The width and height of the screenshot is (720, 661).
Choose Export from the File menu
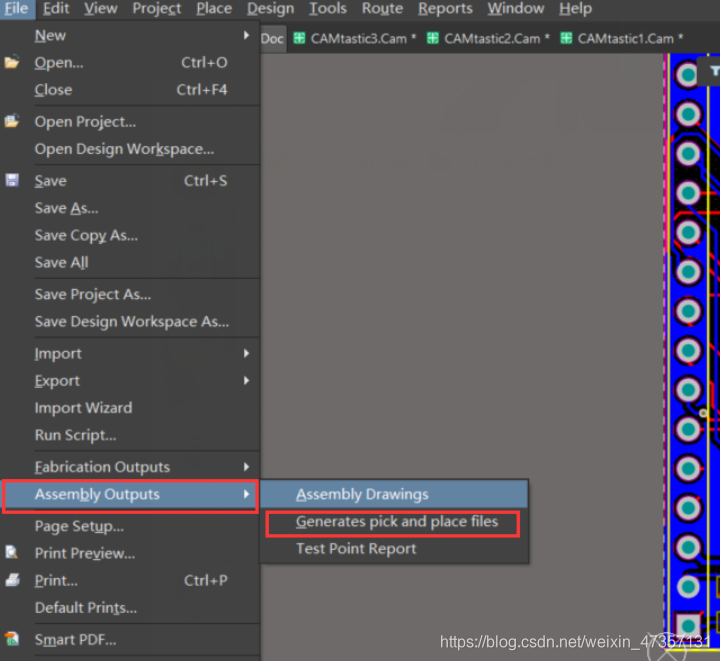tap(130, 381)
